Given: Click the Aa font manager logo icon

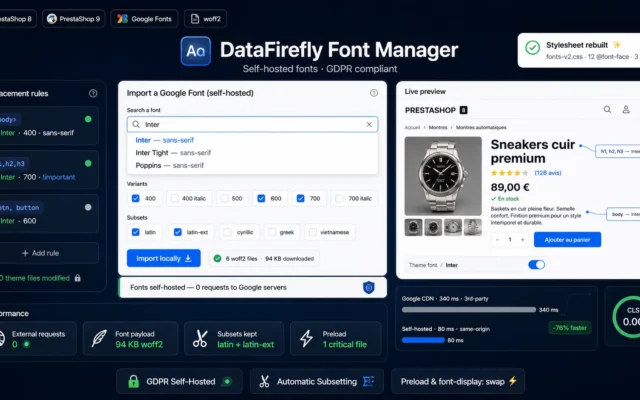Looking at the screenshot, I should pyautogui.click(x=196, y=51).
